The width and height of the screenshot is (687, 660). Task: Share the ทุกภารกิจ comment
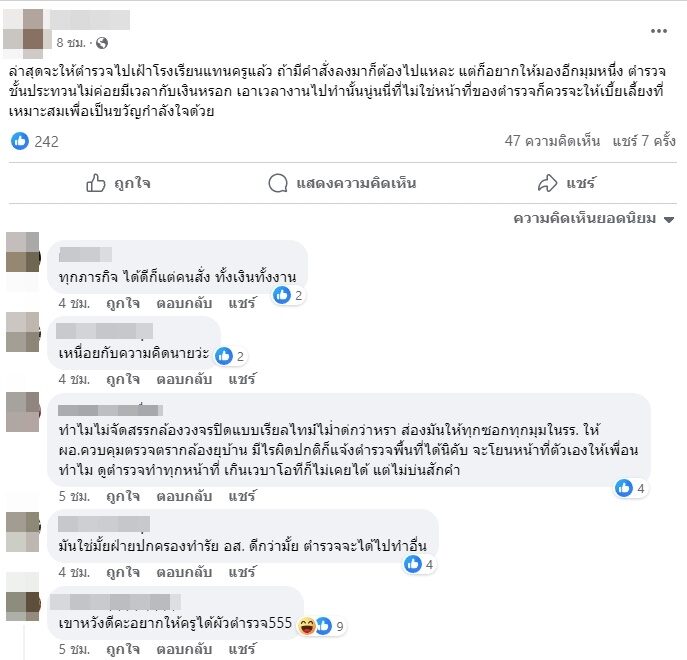[241, 303]
